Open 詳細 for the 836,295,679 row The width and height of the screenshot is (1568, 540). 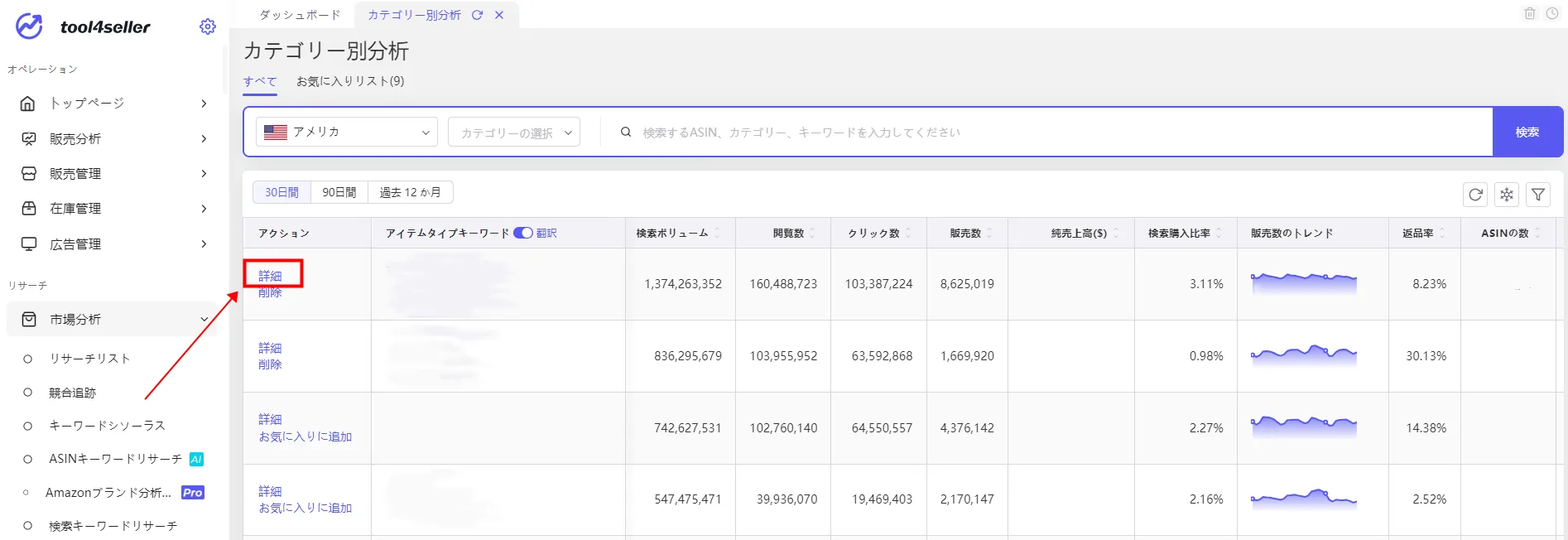pyautogui.click(x=270, y=348)
